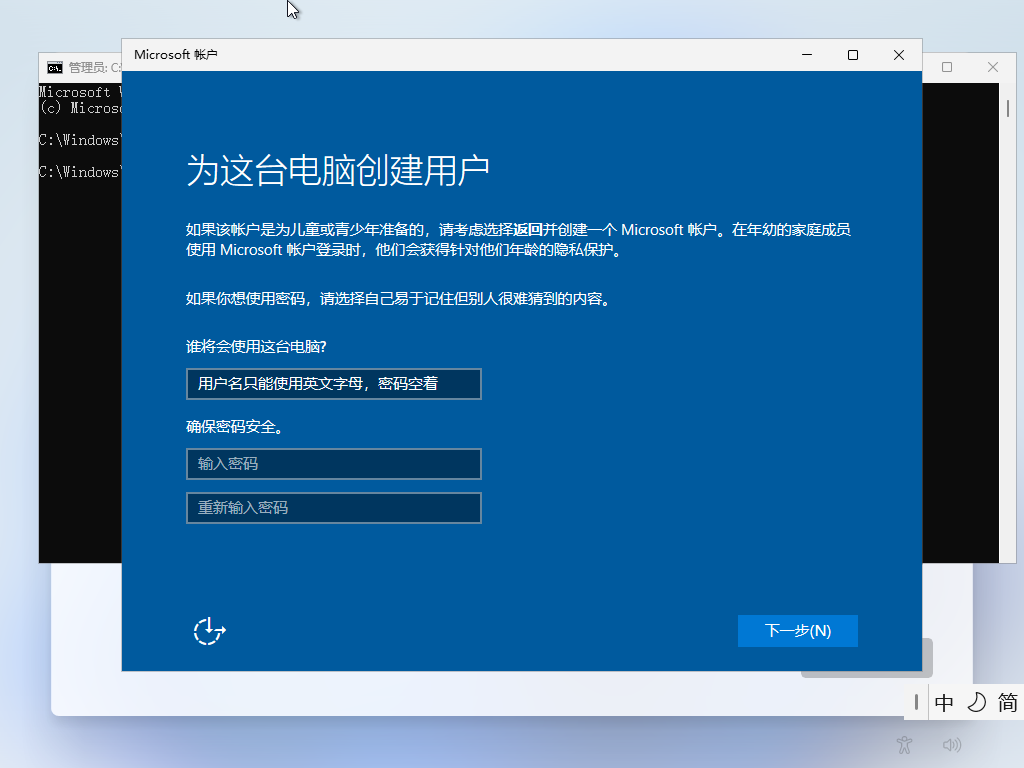Image resolution: width=1024 pixels, height=768 pixels.
Task: Click the command prompt title bar icon
Action: (54, 67)
